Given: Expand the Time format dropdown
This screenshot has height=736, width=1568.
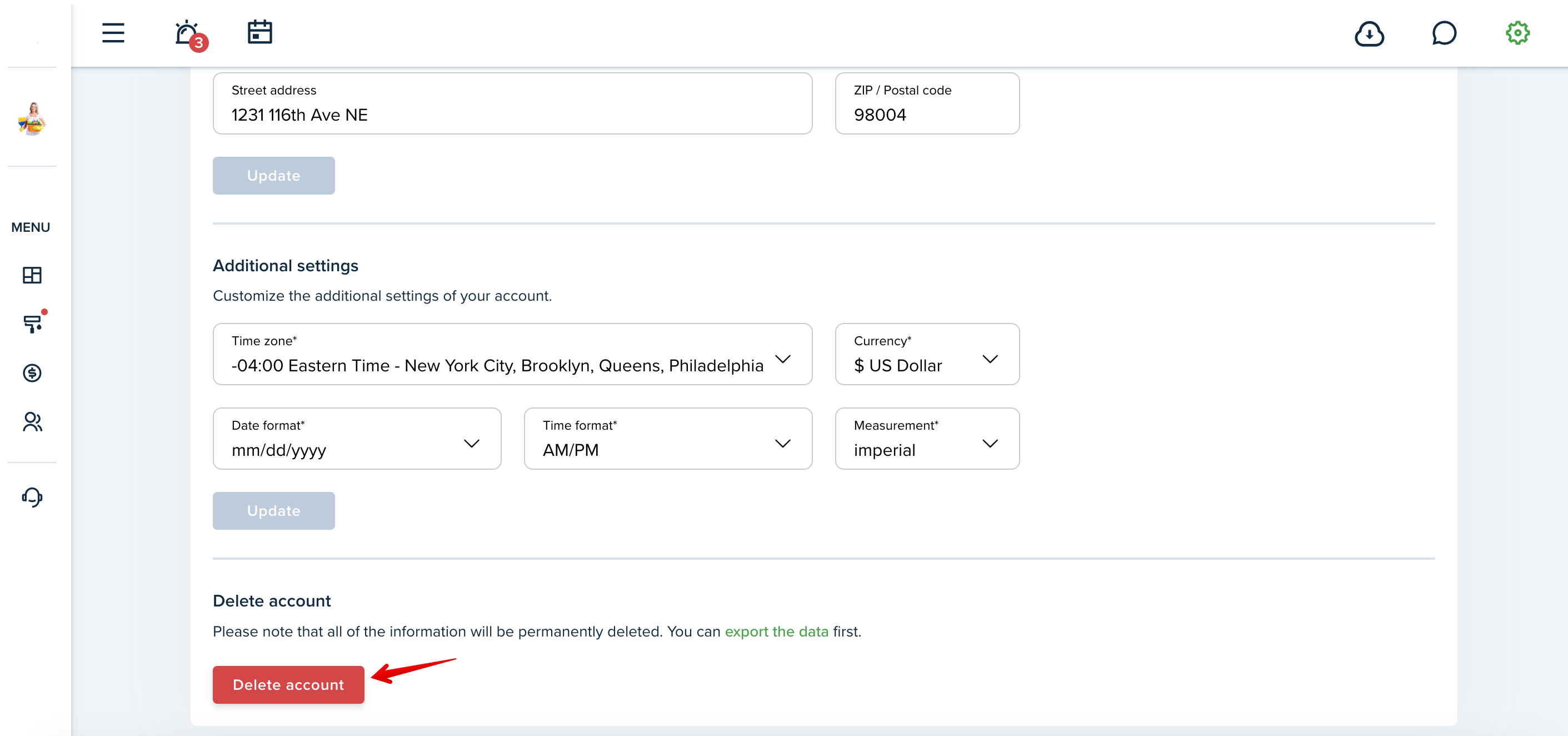Looking at the screenshot, I should [x=668, y=438].
